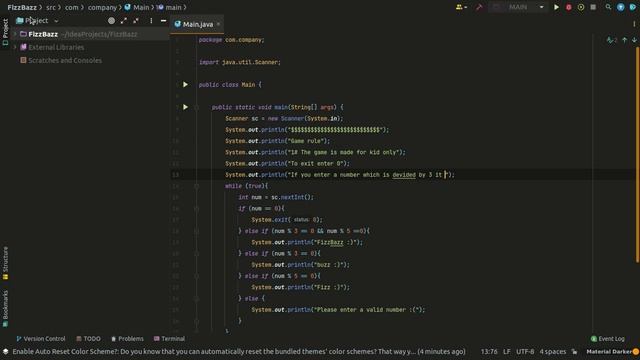The height and width of the screenshot is (360, 640).
Task: Open the editor tabs kebab menu
Action: click(634, 24)
